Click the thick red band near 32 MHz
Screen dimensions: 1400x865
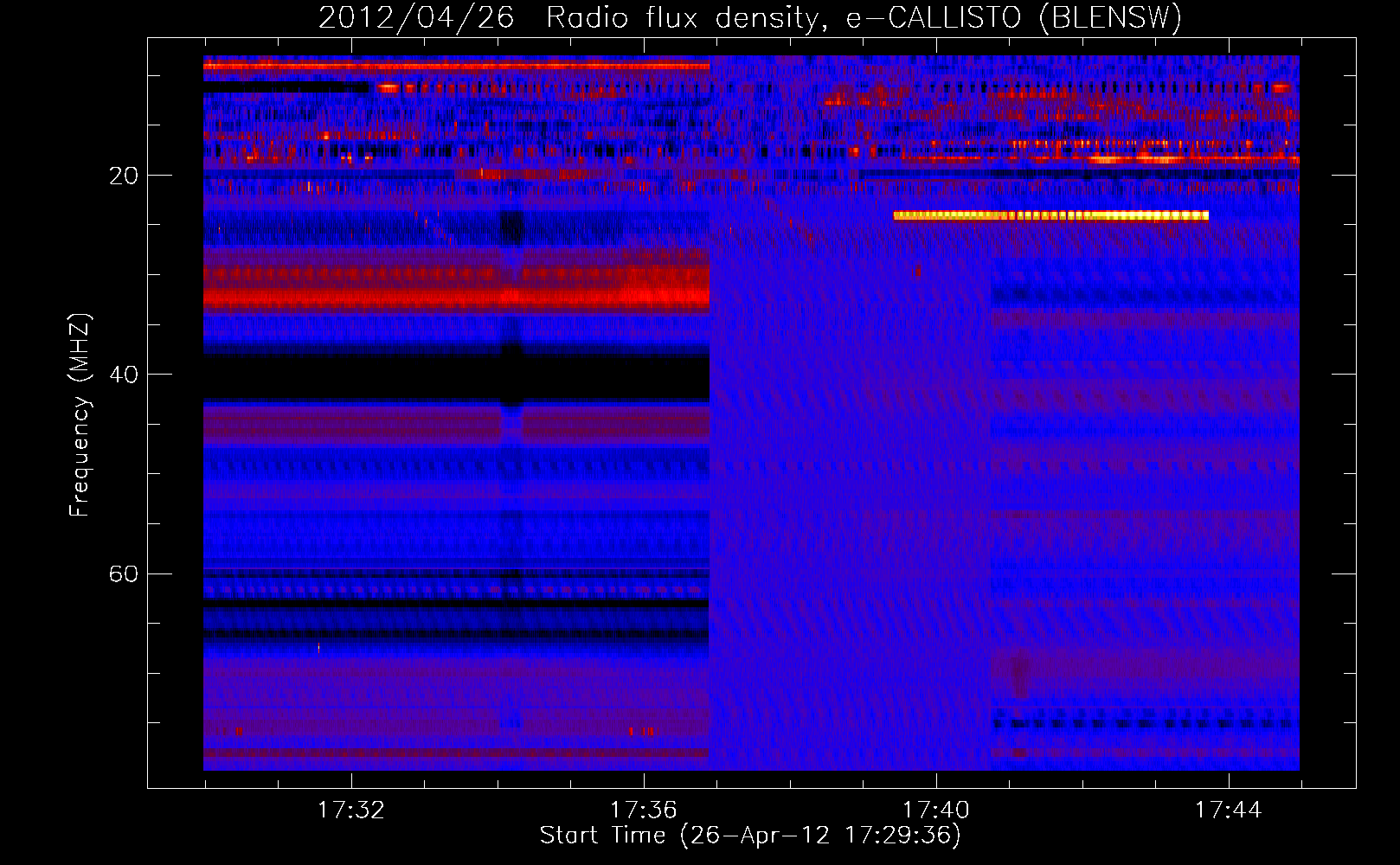(456, 298)
